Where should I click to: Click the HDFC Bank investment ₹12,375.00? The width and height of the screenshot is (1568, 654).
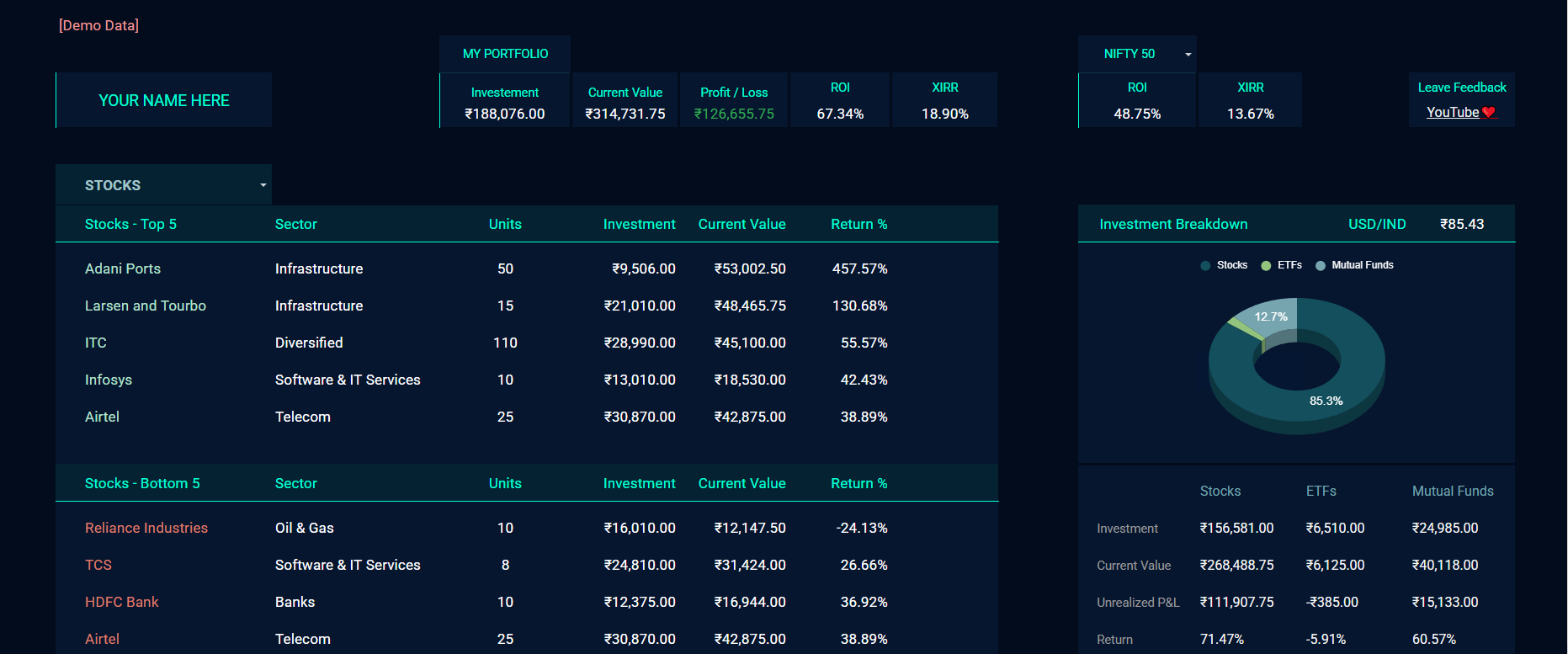click(x=640, y=602)
